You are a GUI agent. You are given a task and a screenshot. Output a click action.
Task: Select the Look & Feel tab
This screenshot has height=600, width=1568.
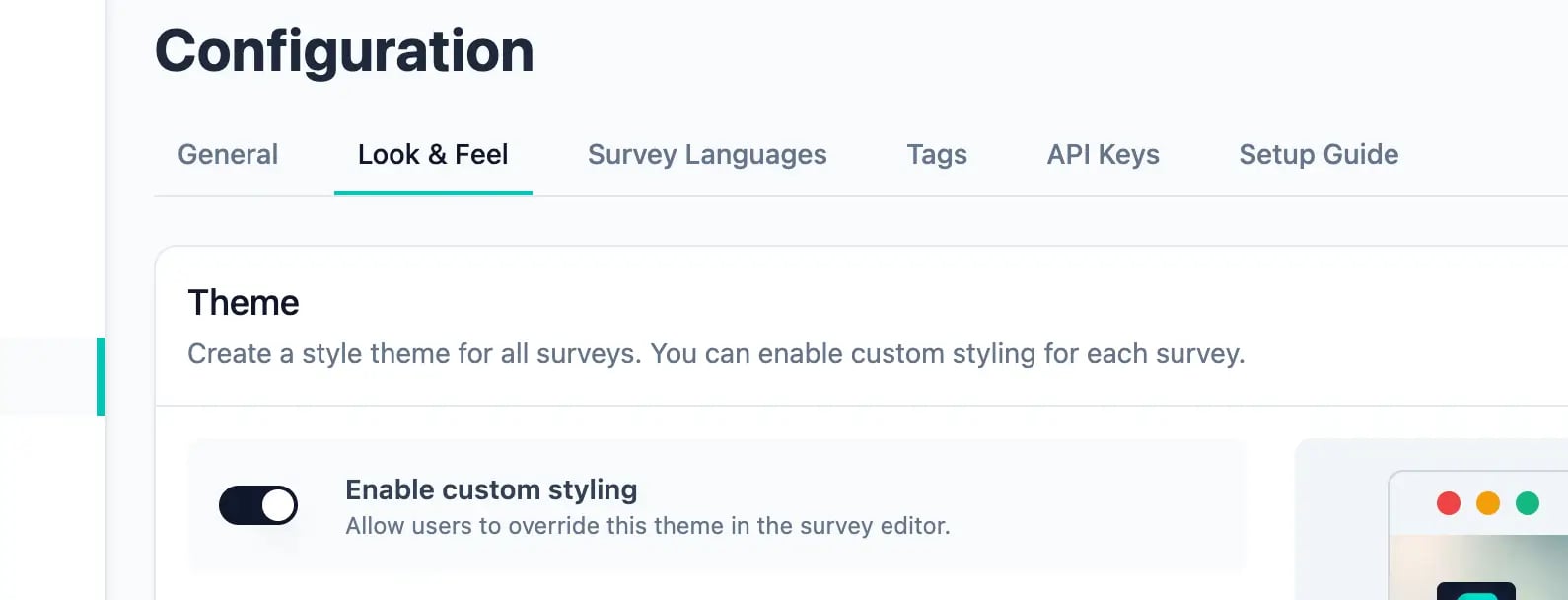[x=433, y=155]
